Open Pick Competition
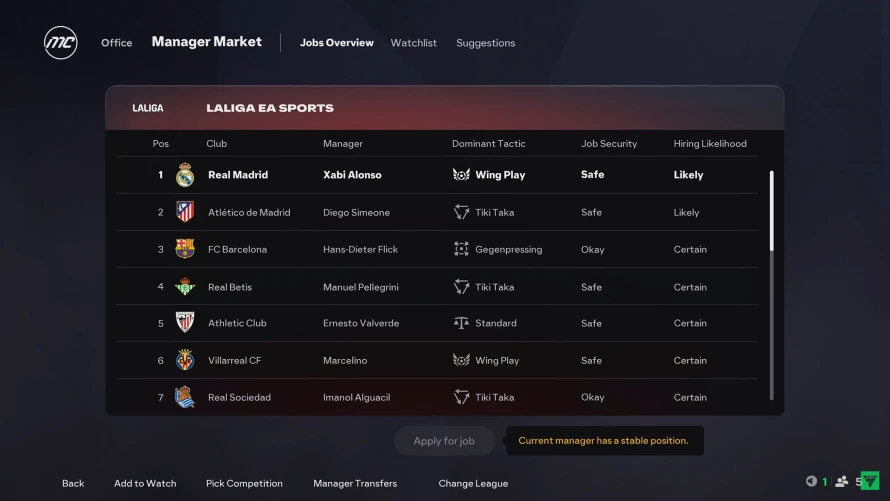 pyautogui.click(x=244, y=483)
